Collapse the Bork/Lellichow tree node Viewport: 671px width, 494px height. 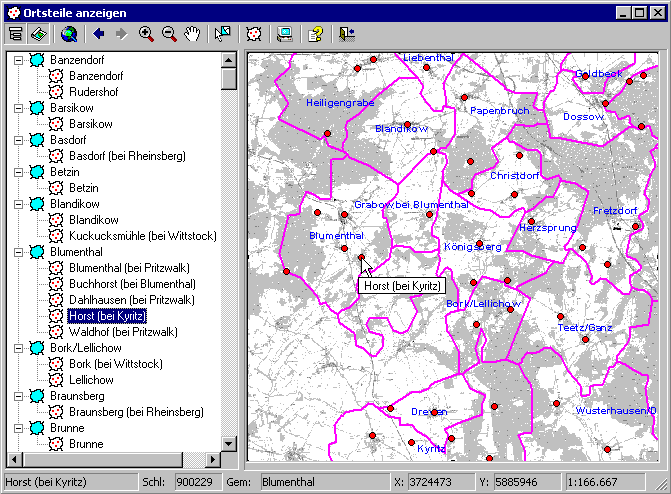tap(18, 348)
